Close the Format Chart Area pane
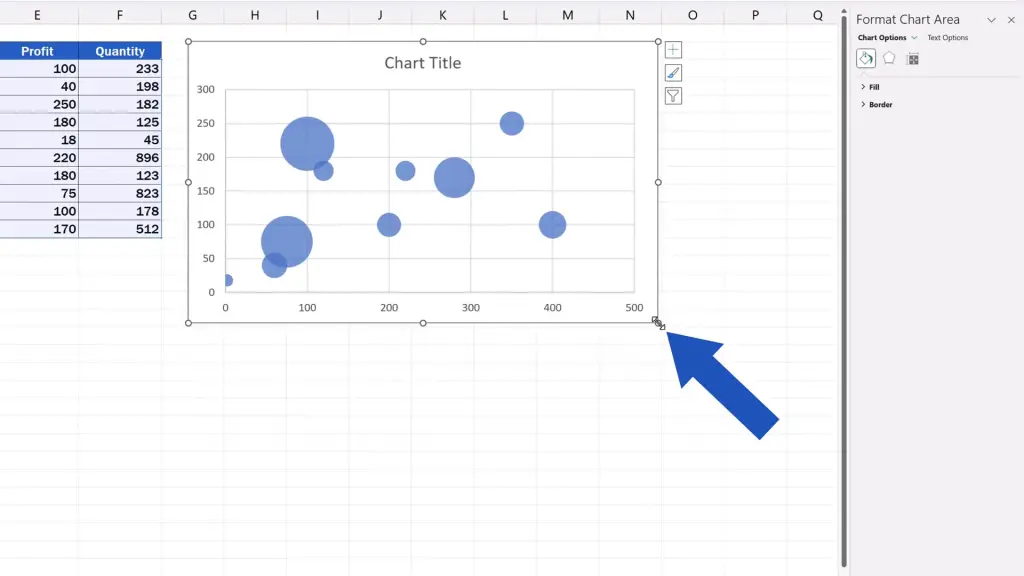The height and width of the screenshot is (576, 1024). click(x=1011, y=20)
